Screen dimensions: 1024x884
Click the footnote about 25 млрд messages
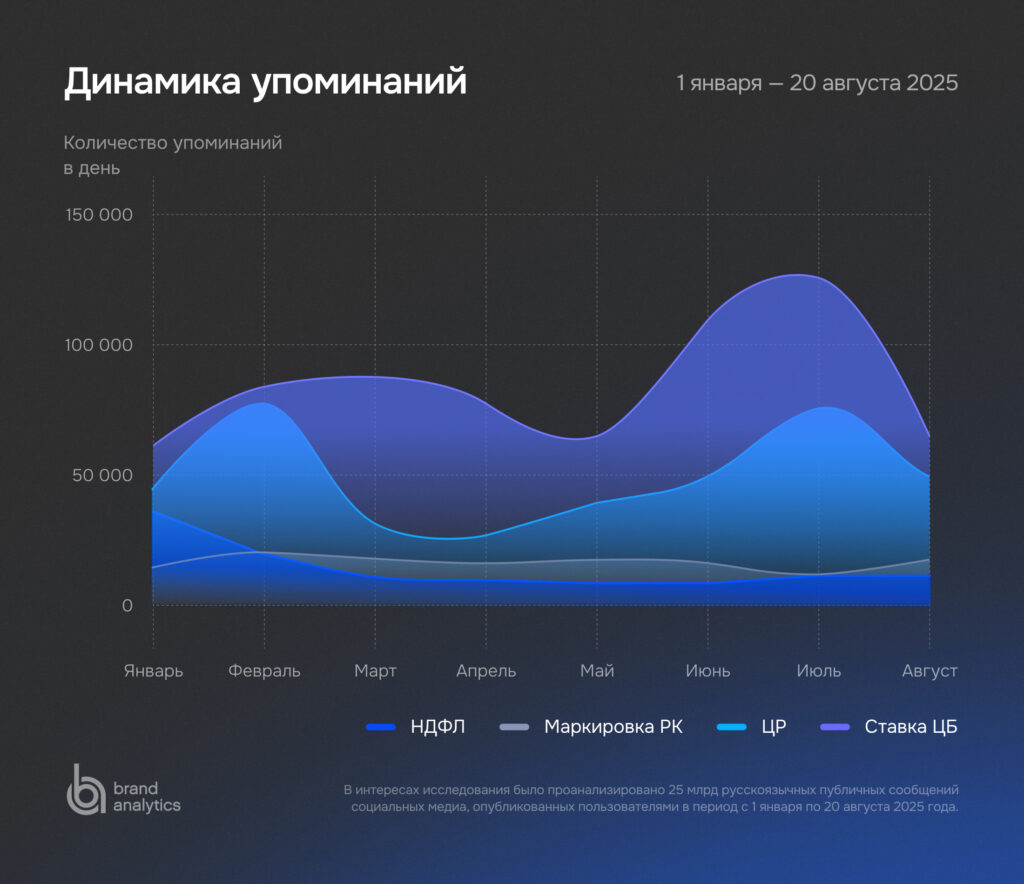tap(650, 798)
